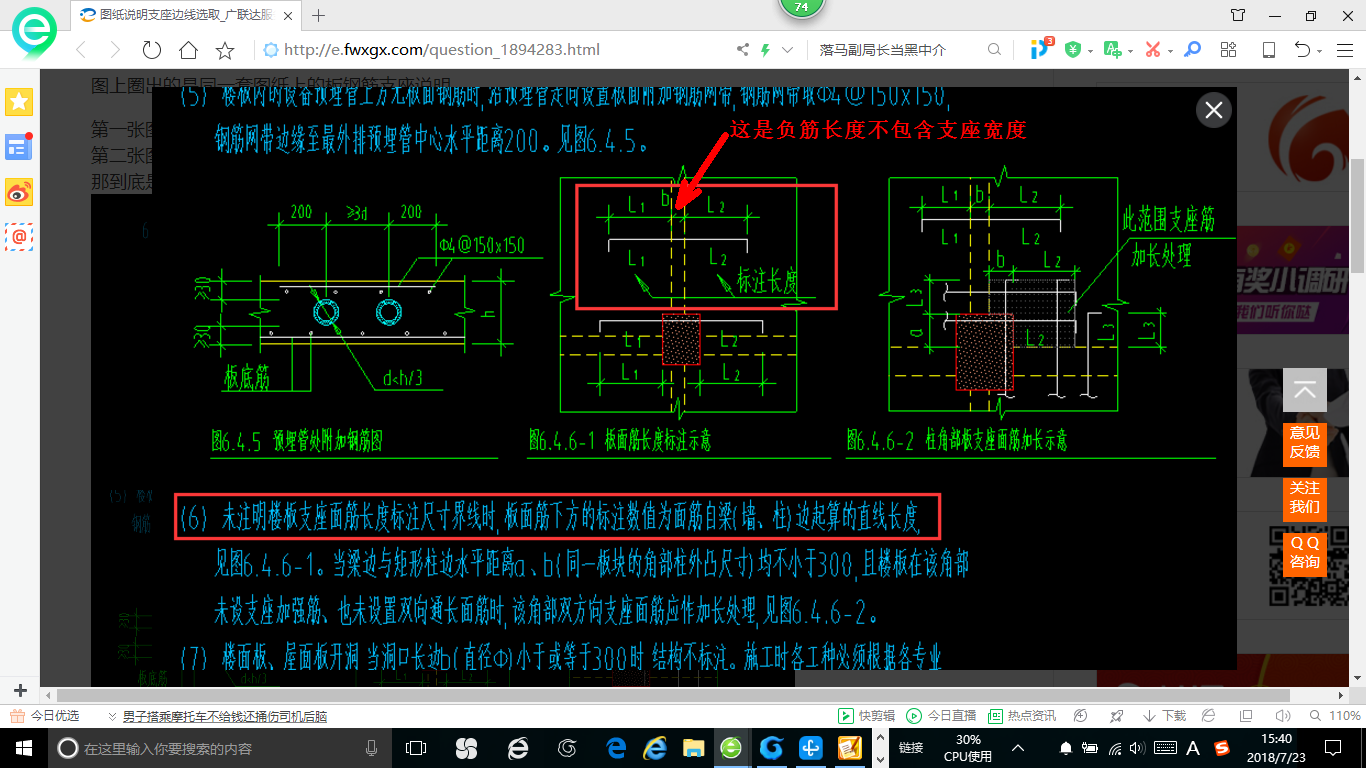Run search with the magnifier icon

[994, 50]
